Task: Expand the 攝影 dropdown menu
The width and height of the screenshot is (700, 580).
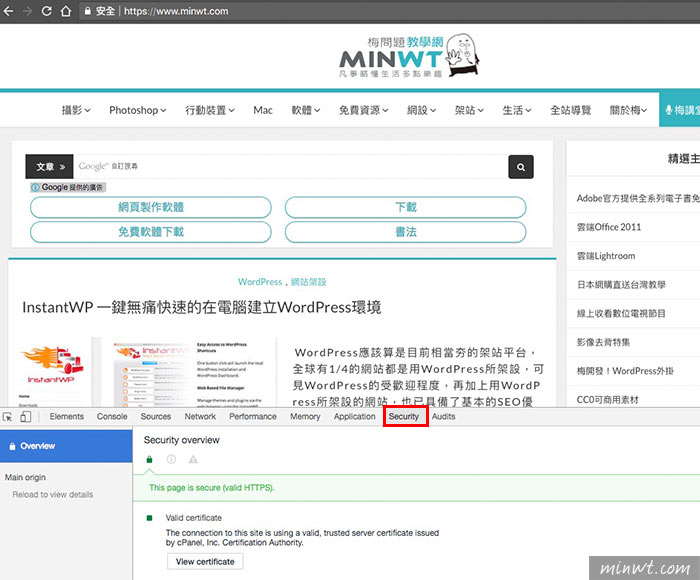Action: coord(76,110)
